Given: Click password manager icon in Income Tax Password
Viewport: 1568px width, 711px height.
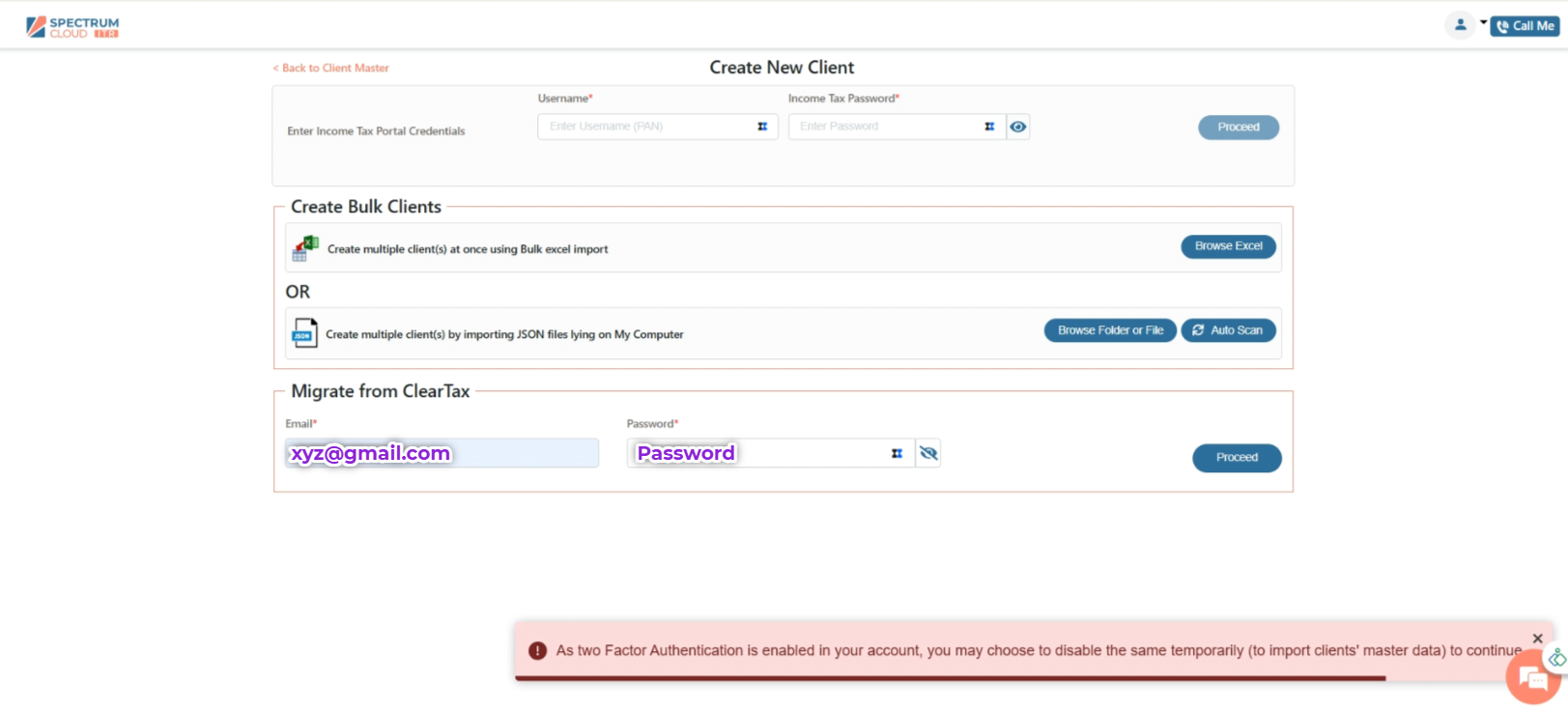Looking at the screenshot, I should (989, 127).
